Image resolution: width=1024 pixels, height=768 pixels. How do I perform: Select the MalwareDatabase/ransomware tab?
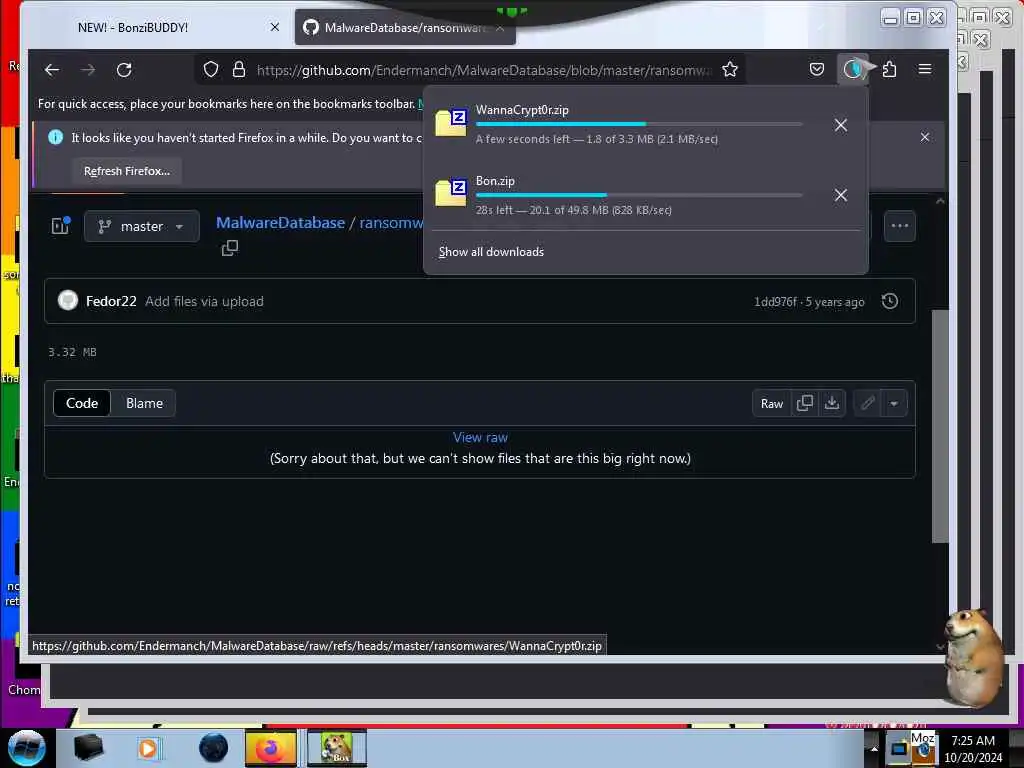[x=405, y=27]
